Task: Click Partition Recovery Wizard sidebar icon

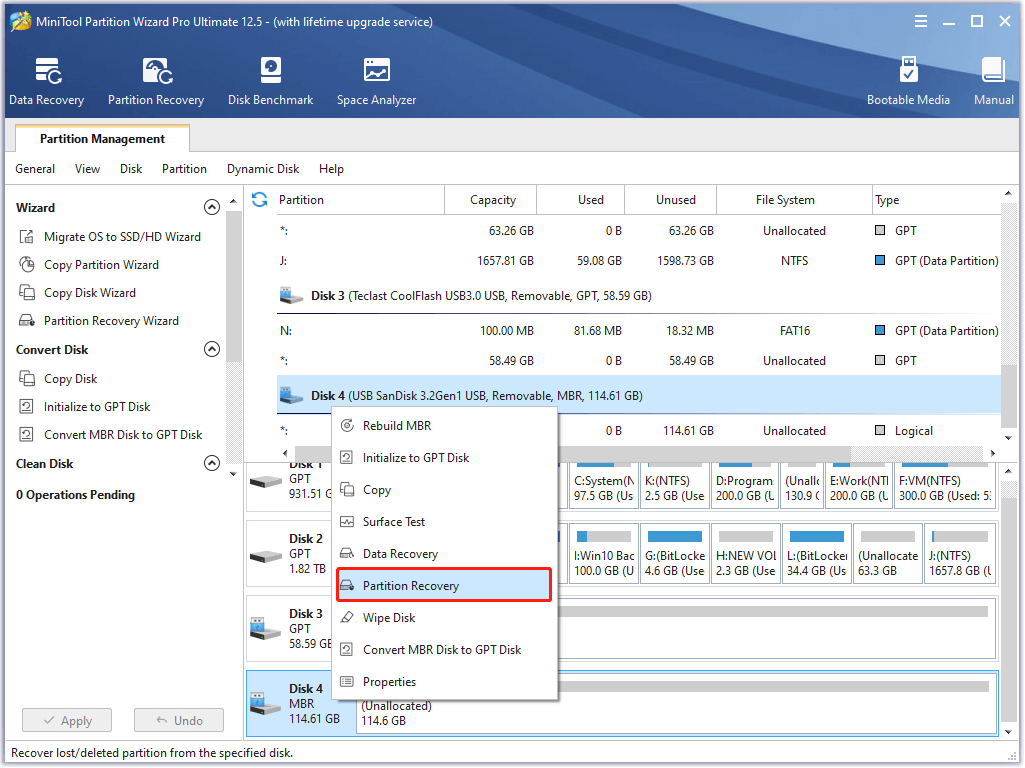Action: pos(27,321)
